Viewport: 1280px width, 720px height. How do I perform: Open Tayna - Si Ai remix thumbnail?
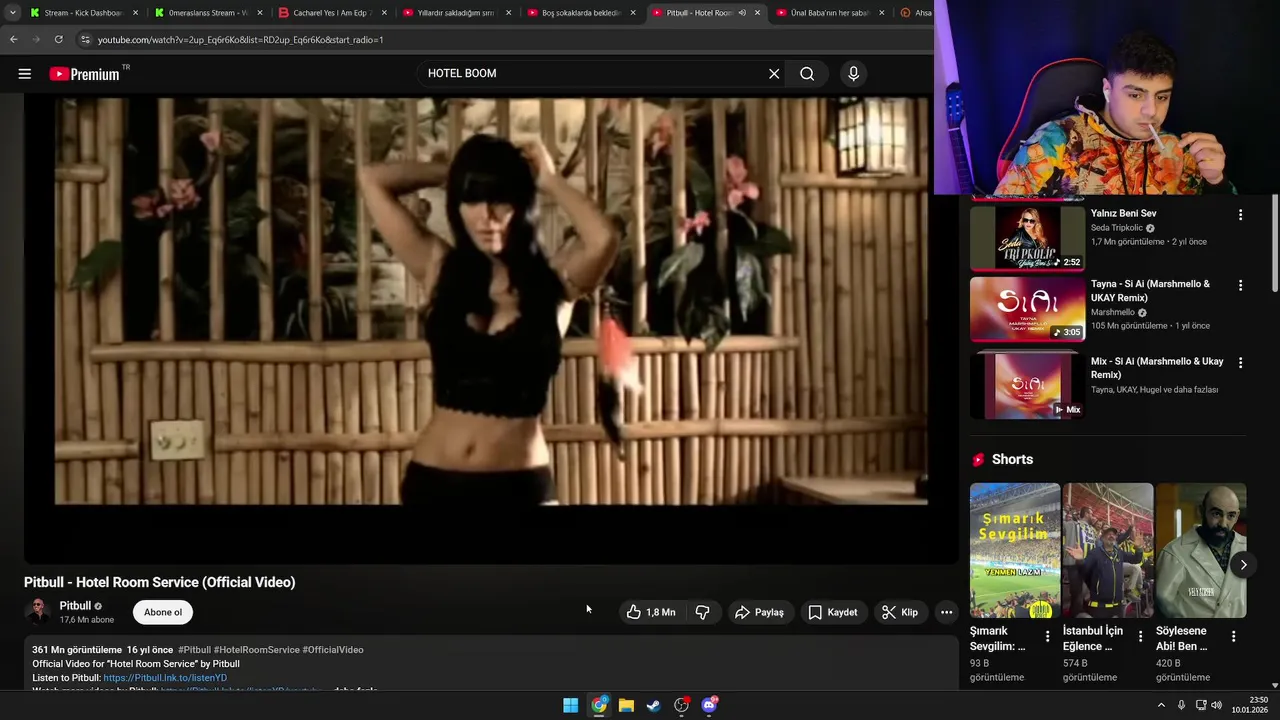pos(1027,309)
